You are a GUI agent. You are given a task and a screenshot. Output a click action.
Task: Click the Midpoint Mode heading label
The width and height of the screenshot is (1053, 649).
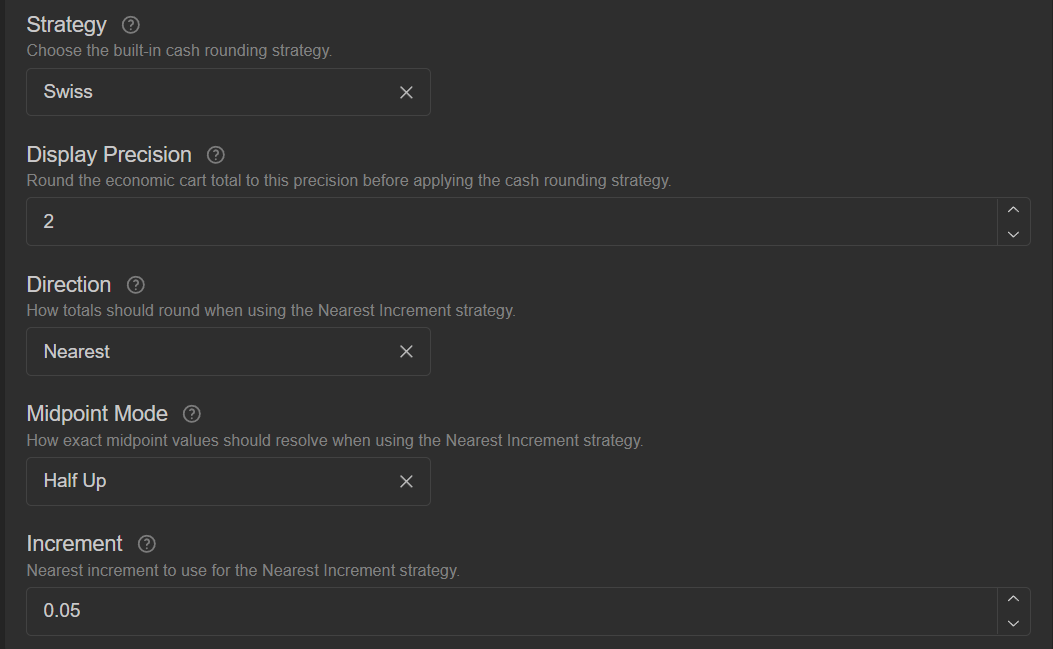tap(97, 414)
